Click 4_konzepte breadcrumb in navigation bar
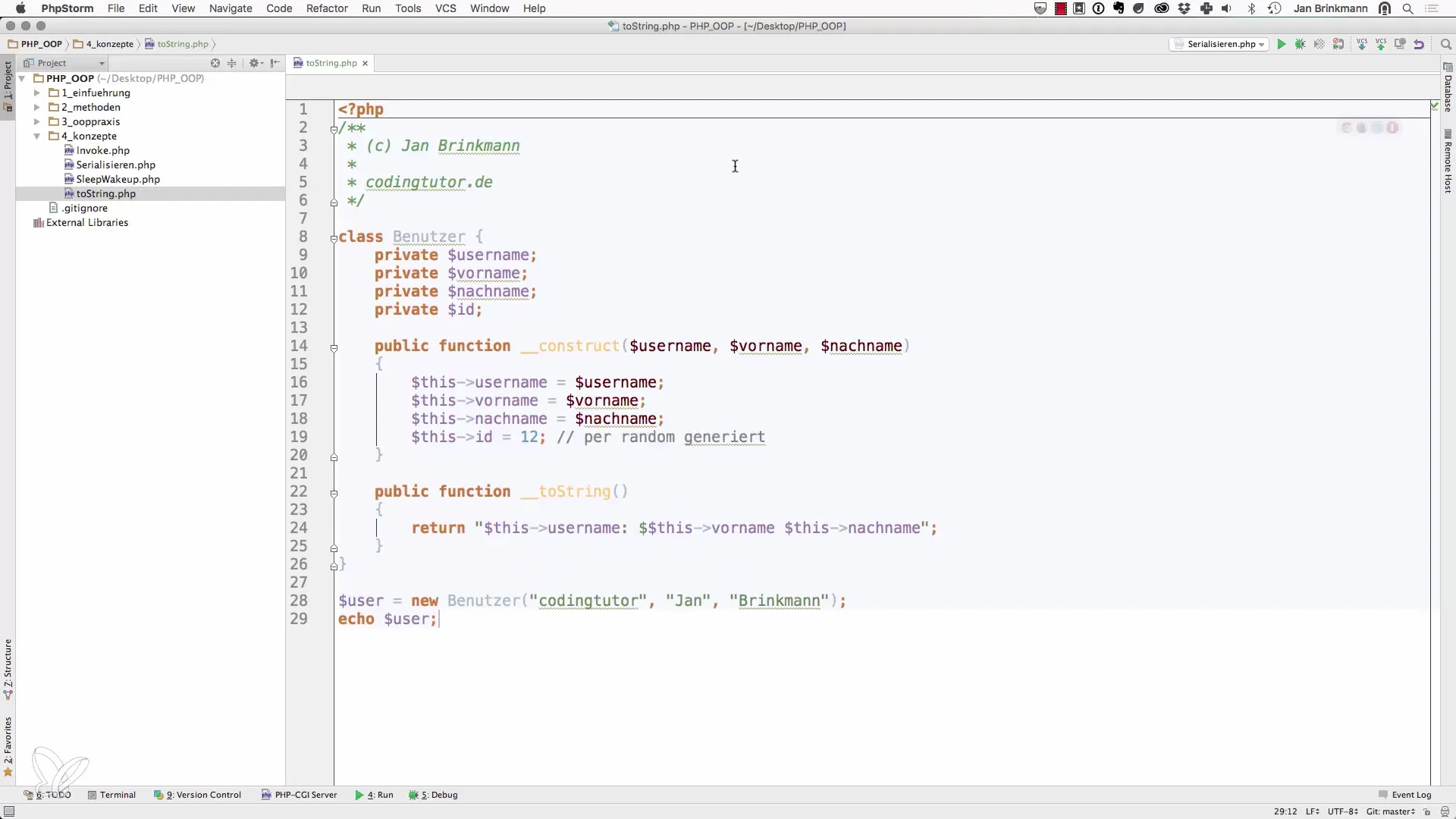 [104, 44]
